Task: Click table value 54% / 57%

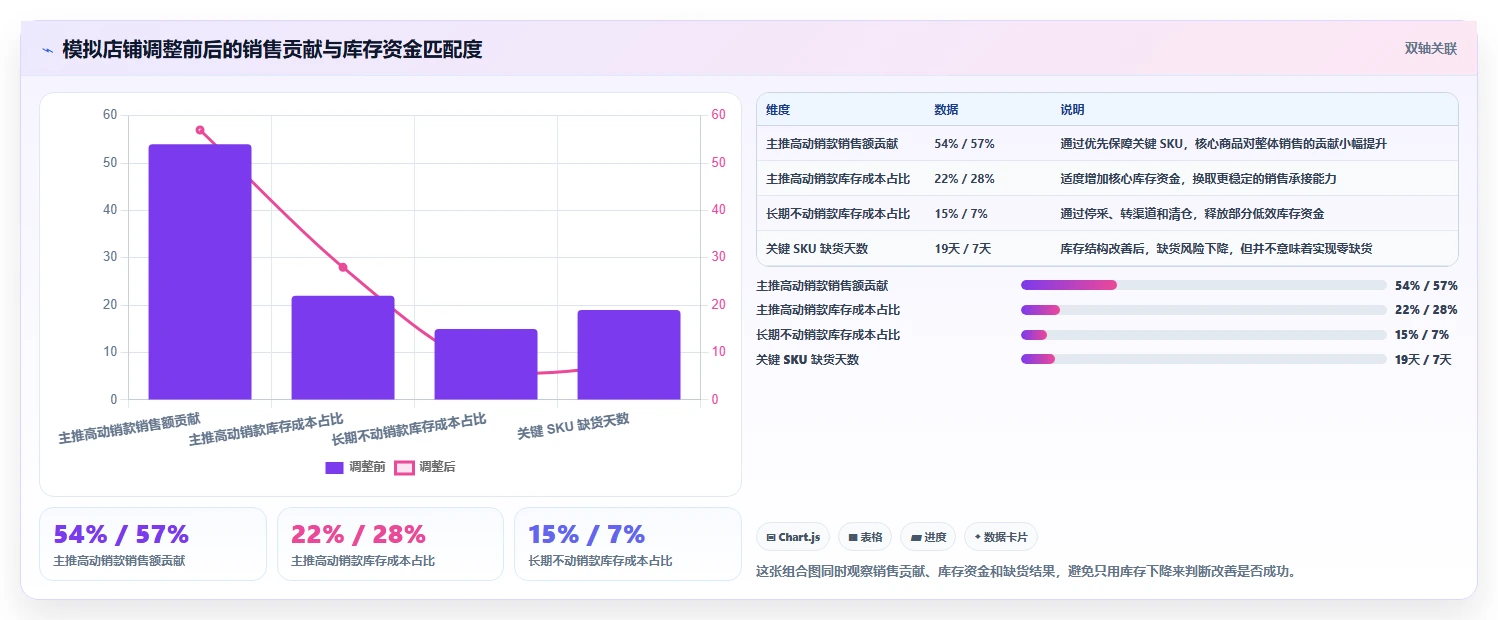Action: tap(964, 144)
